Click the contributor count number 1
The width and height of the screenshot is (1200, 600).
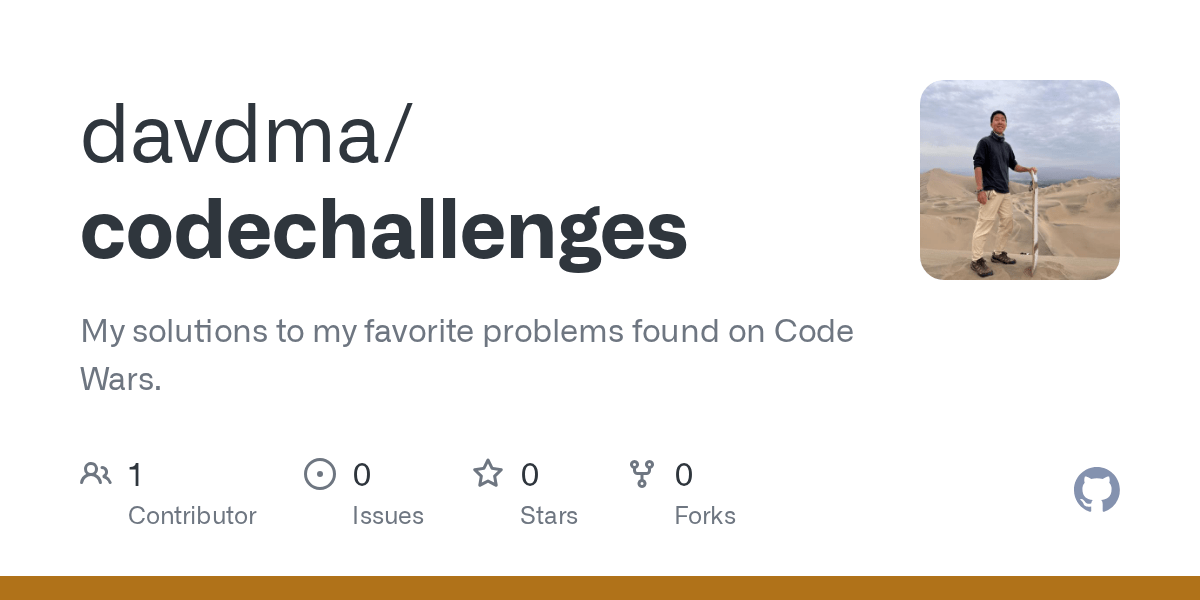[x=136, y=474]
